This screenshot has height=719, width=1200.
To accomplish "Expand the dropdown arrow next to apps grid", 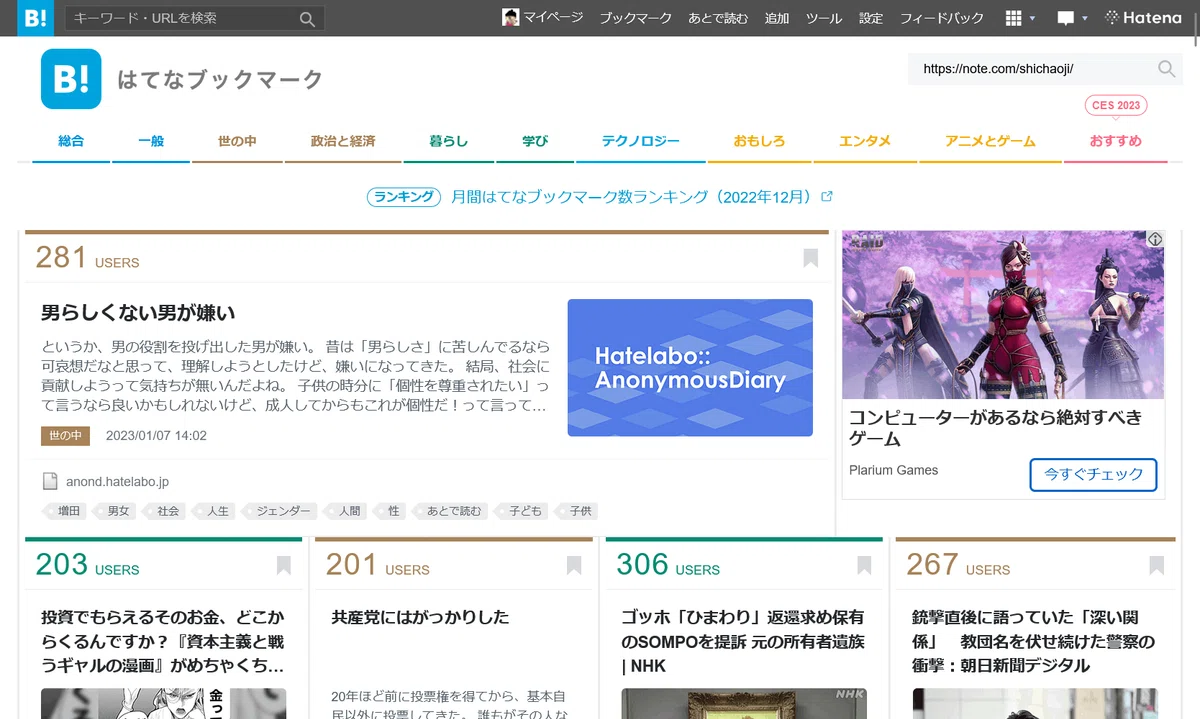I will 1032,19.
